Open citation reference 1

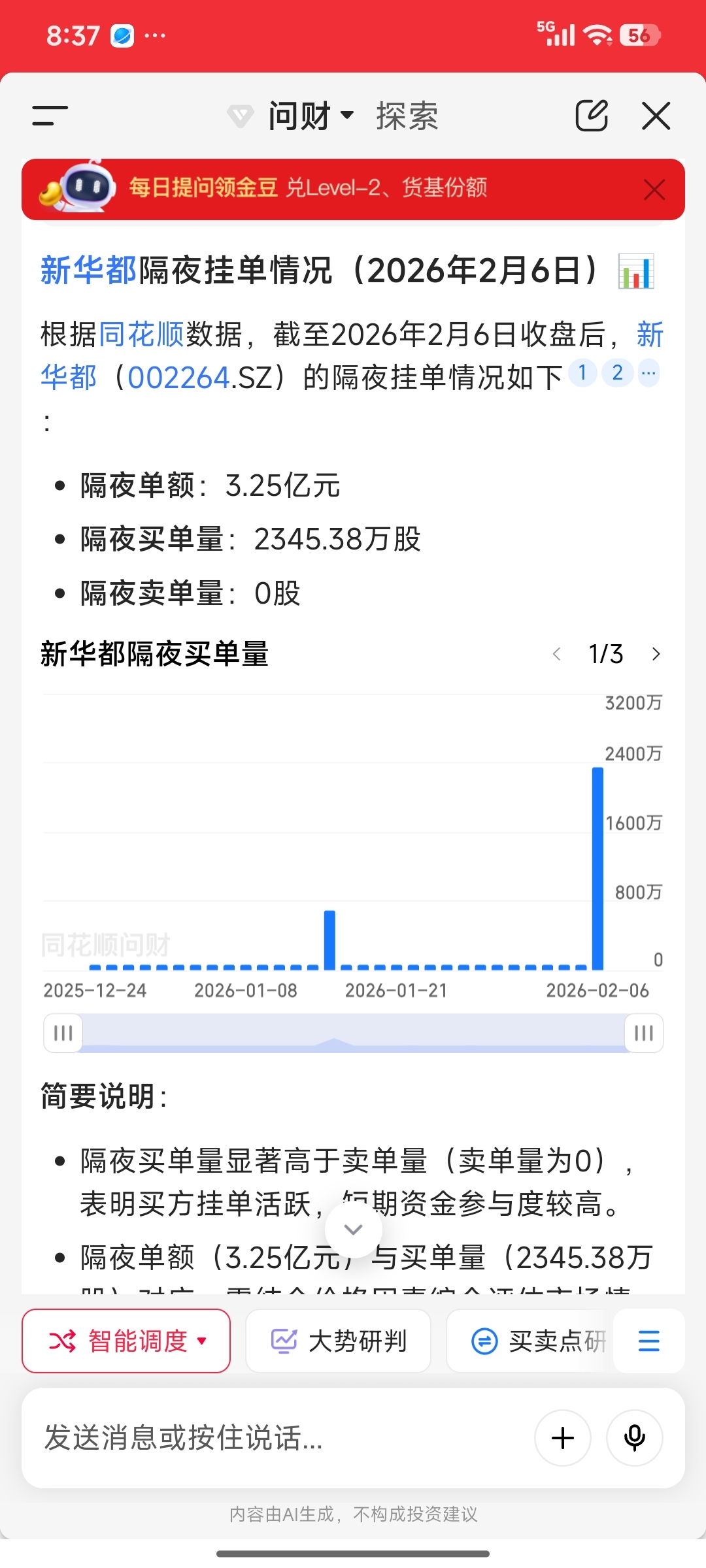[582, 373]
